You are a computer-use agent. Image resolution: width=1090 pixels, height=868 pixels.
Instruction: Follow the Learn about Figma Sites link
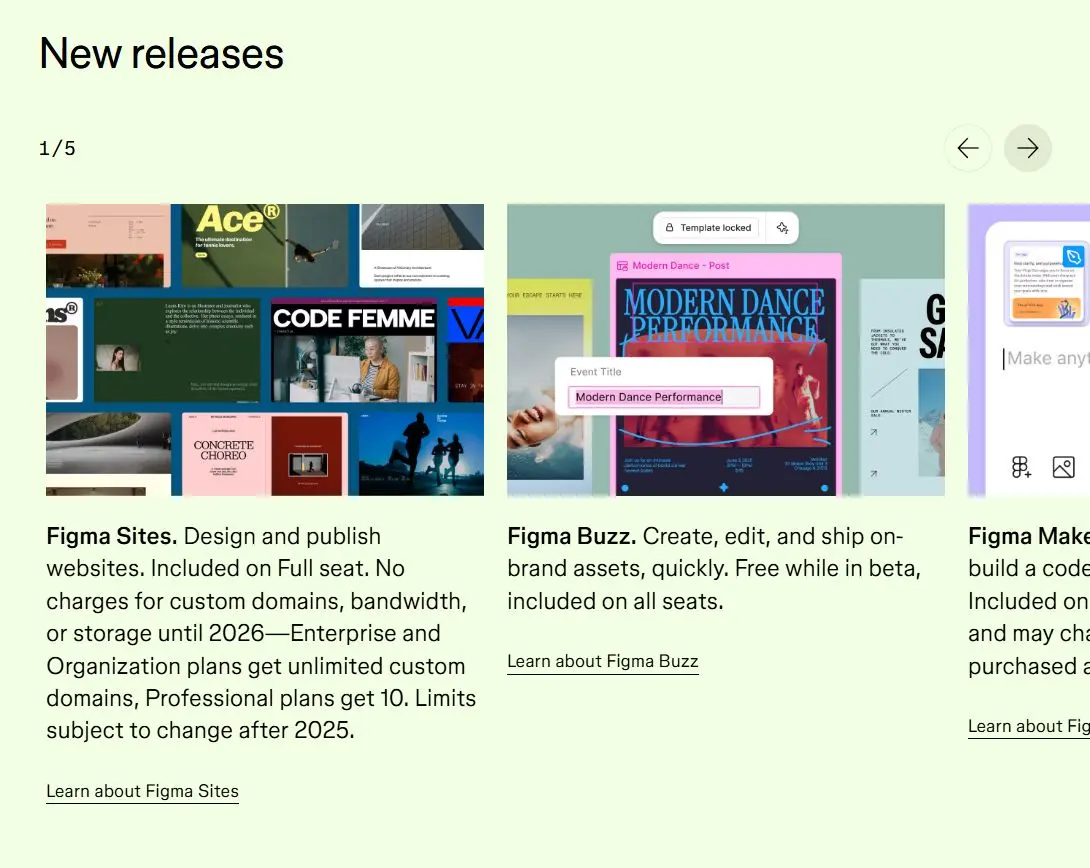[x=143, y=792]
